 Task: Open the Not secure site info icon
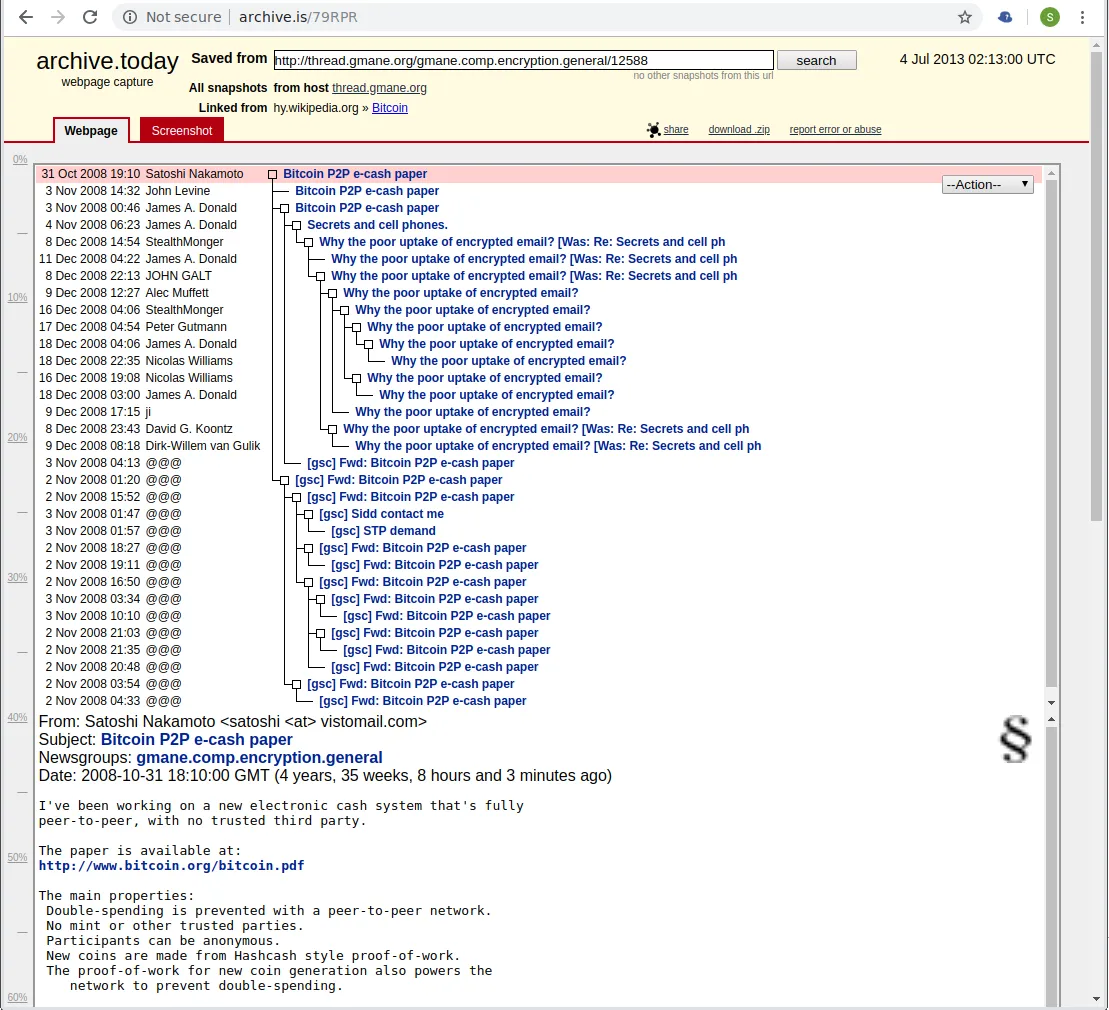(x=130, y=17)
